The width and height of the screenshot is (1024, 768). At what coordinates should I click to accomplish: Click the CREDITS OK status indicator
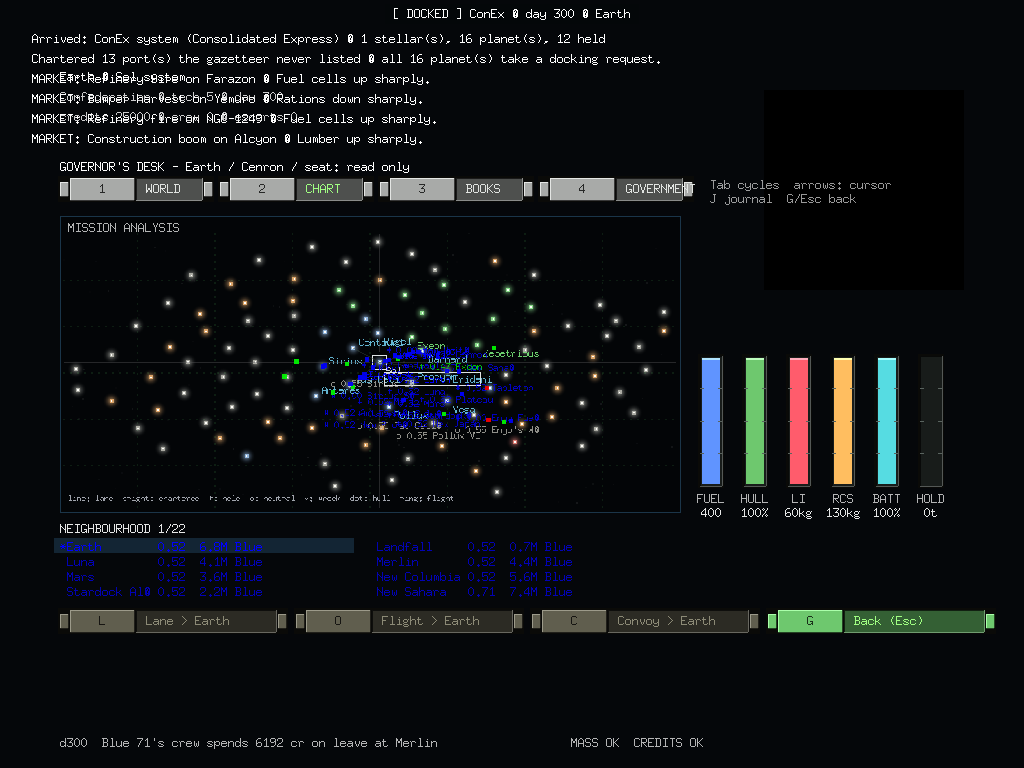click(x=668, y=743)
